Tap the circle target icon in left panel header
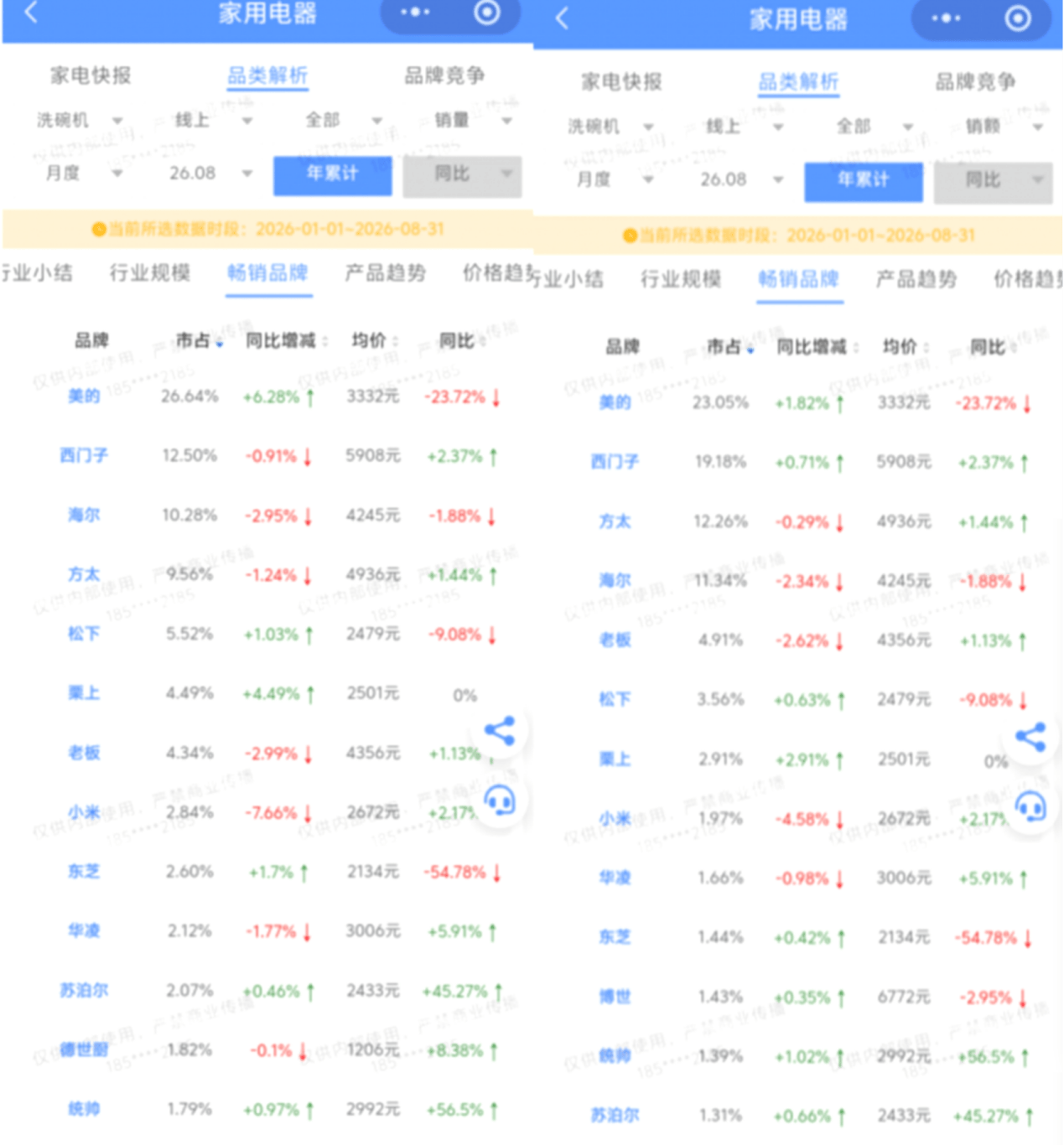The width and height of the screenshot is (1064, 1145). (x=487, y=13)
